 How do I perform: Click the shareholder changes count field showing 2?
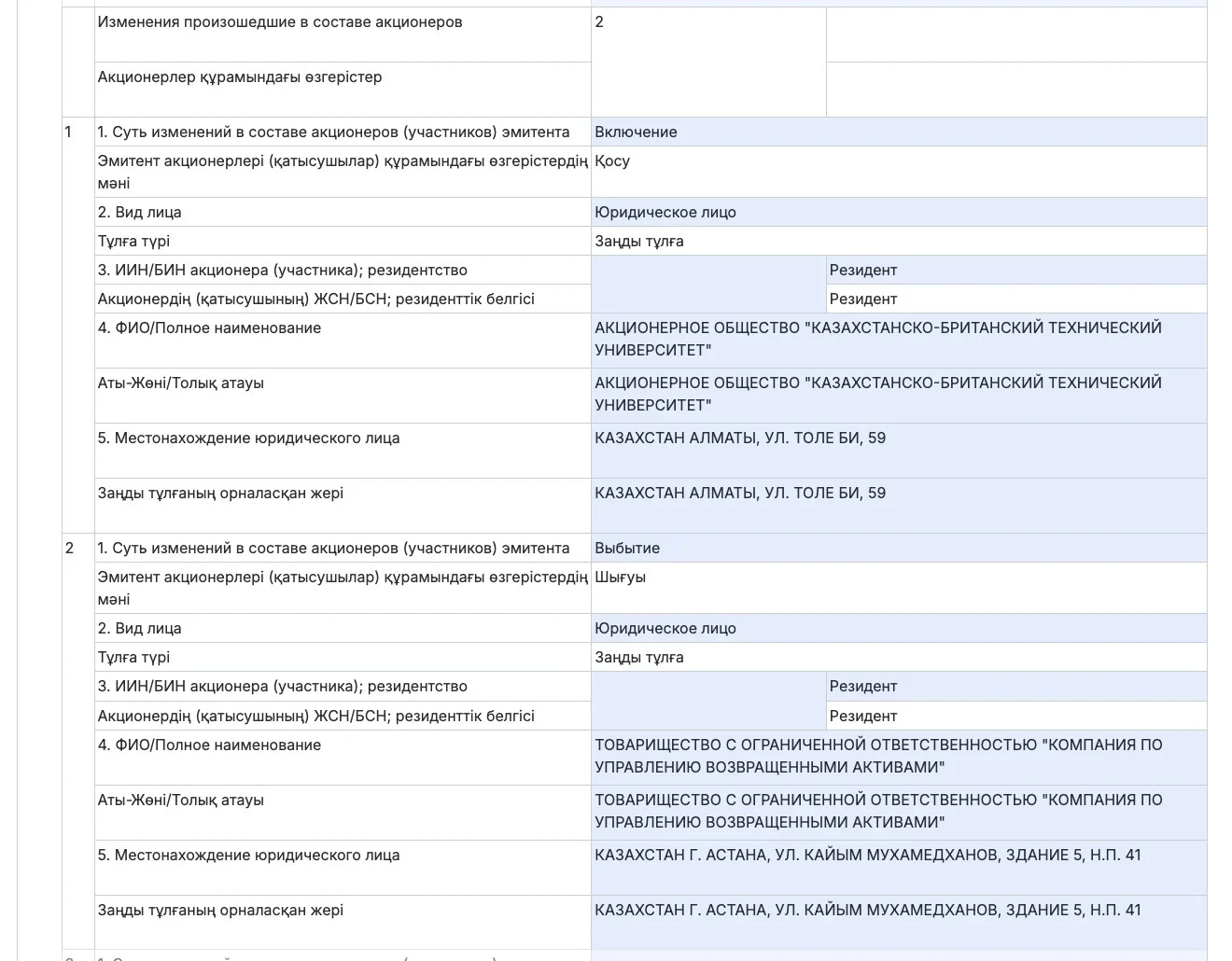coord(707,61)
